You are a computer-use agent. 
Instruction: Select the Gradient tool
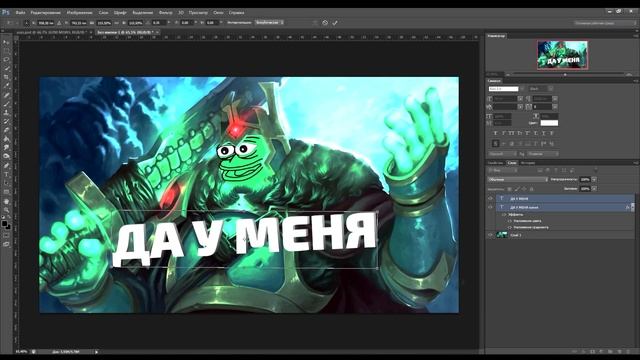[6, 139]
